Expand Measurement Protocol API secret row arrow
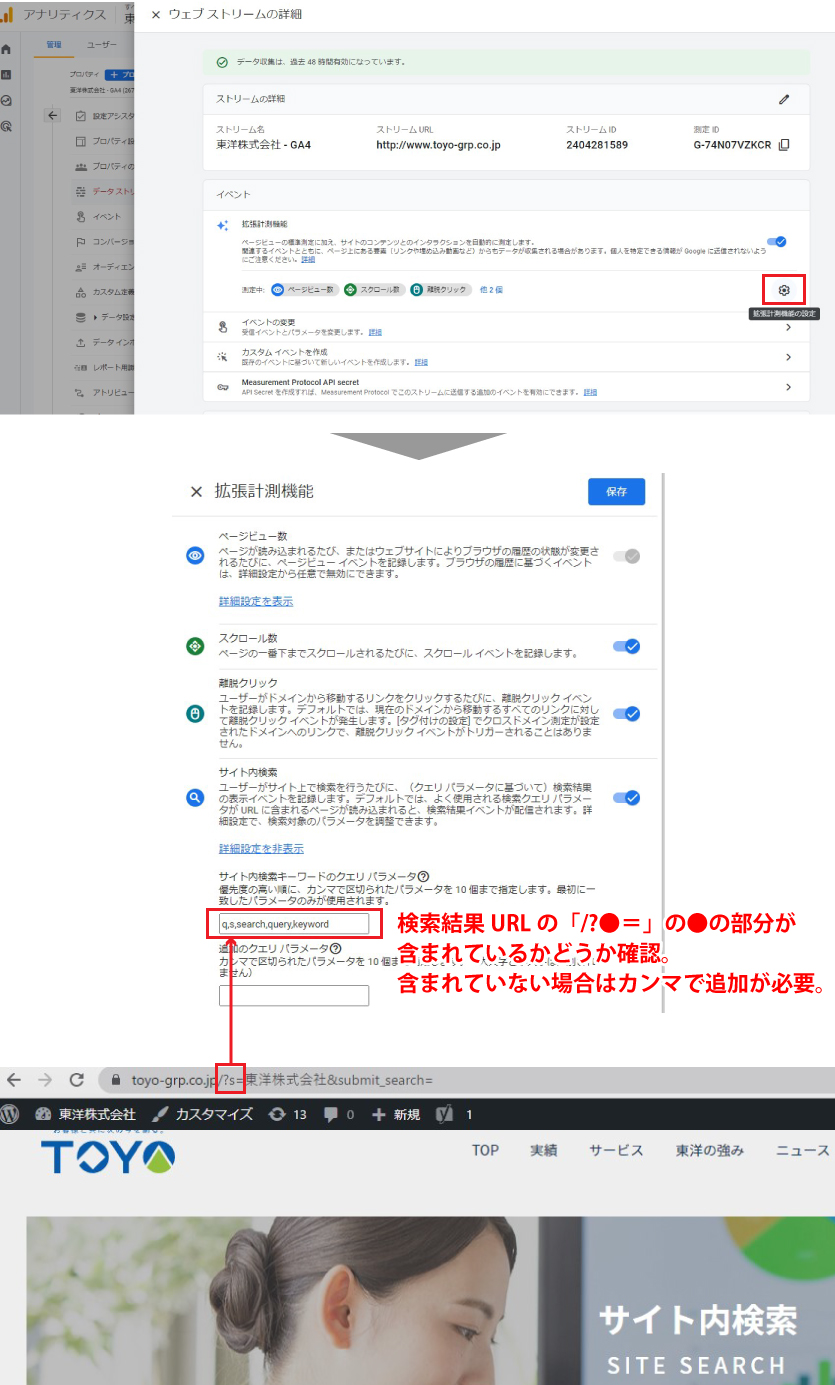The height and width of the screenshot is (1385, 835). click(788, 387)
